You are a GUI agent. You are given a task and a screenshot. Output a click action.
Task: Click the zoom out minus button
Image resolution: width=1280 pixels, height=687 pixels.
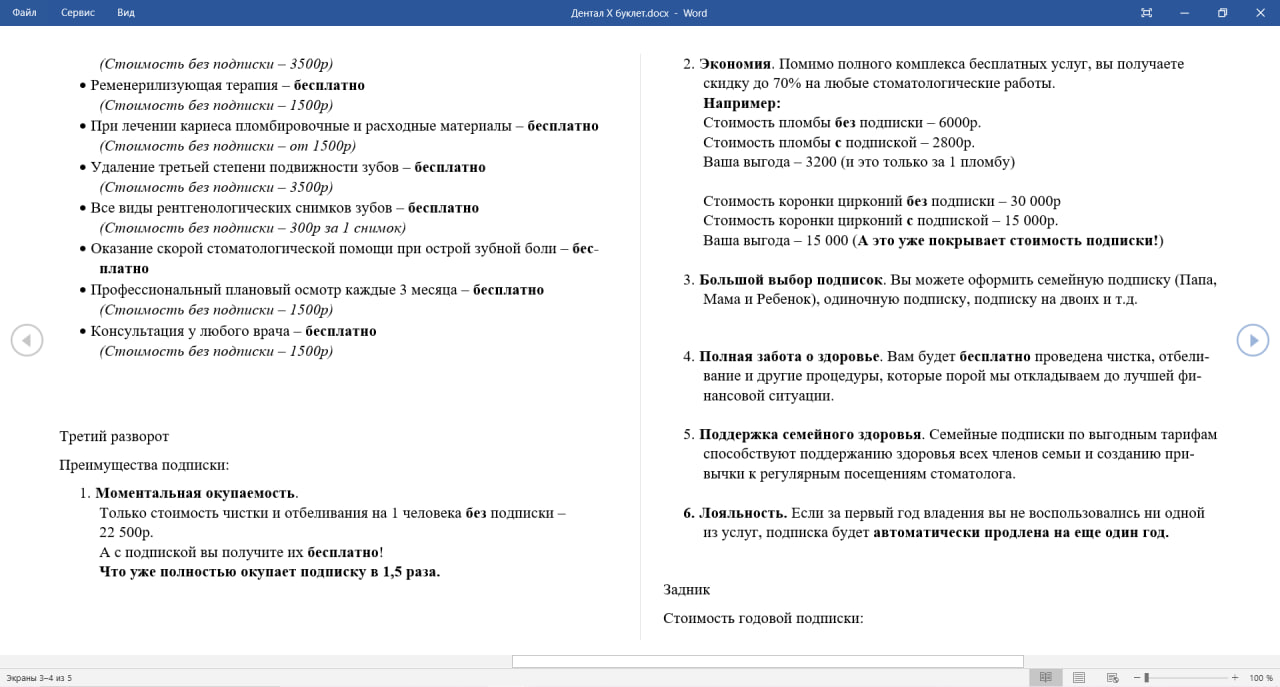(x=1138, y=677)
